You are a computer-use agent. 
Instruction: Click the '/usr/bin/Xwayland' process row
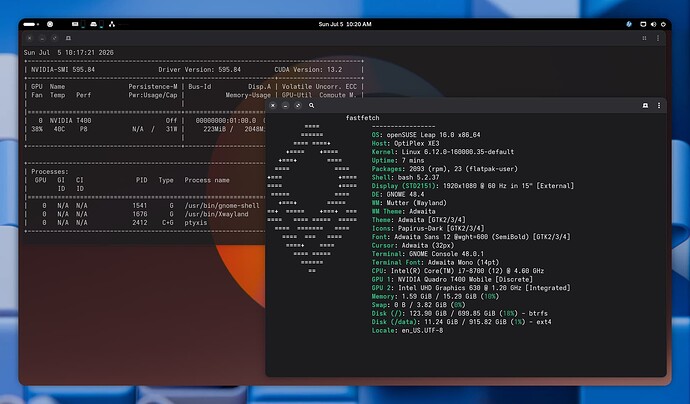pyautogui.click(x=145, y=214)
